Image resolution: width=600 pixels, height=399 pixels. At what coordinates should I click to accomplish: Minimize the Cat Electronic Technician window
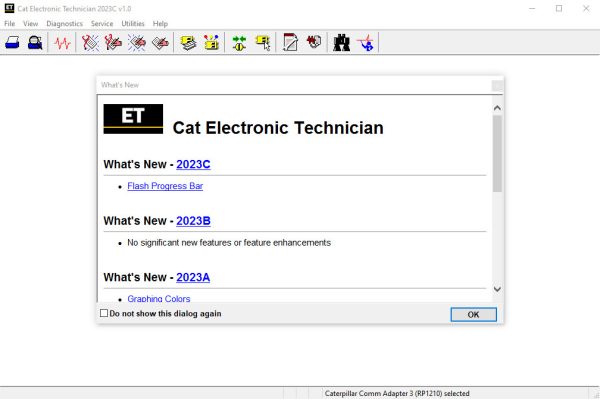coord(532,8)
